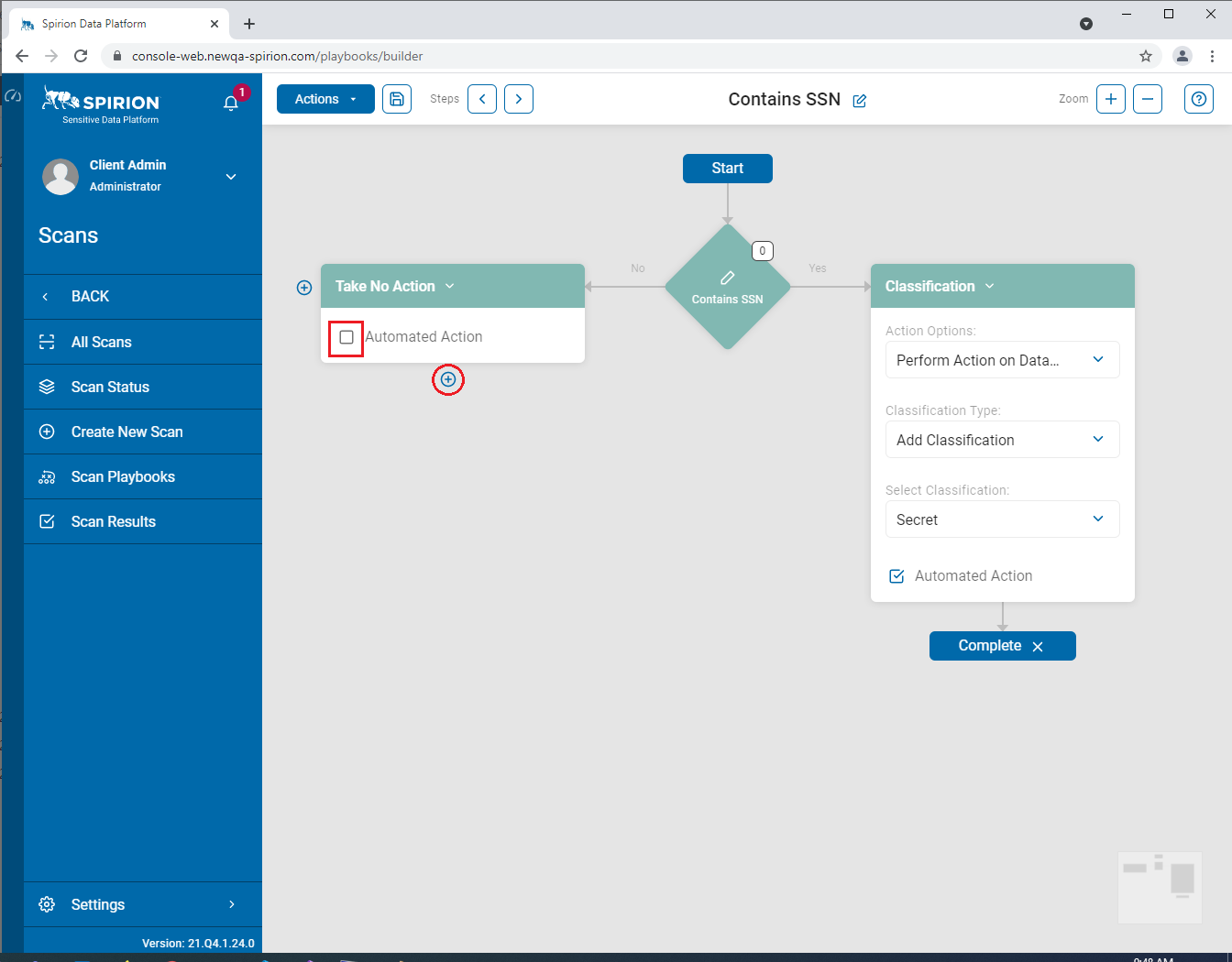Remove the Complete step with X
This screenshot has height=962, width=1232.
(1038, 647)
